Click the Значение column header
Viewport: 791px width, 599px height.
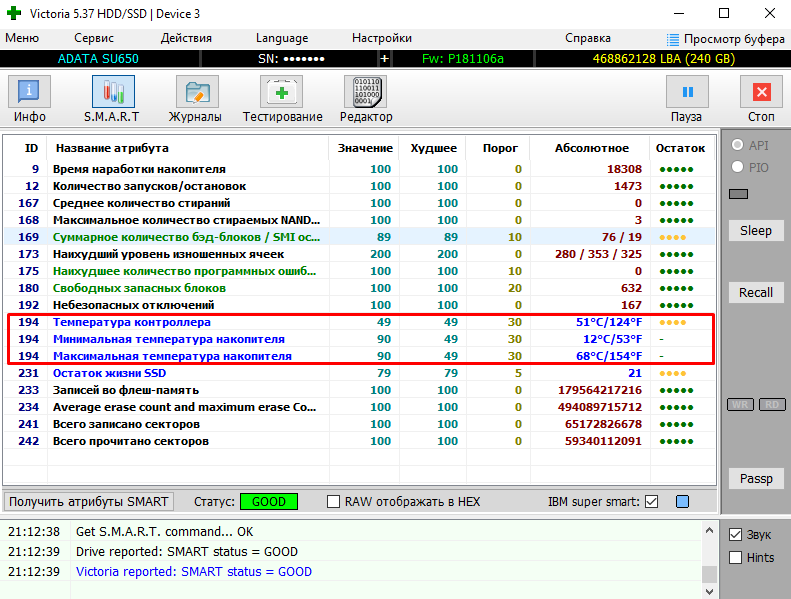365,148
